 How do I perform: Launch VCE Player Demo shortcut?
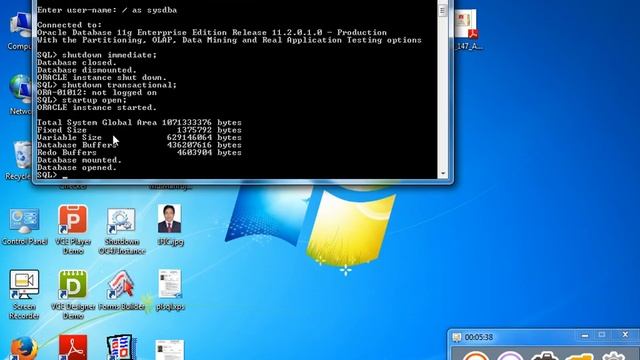click(73, 229)
